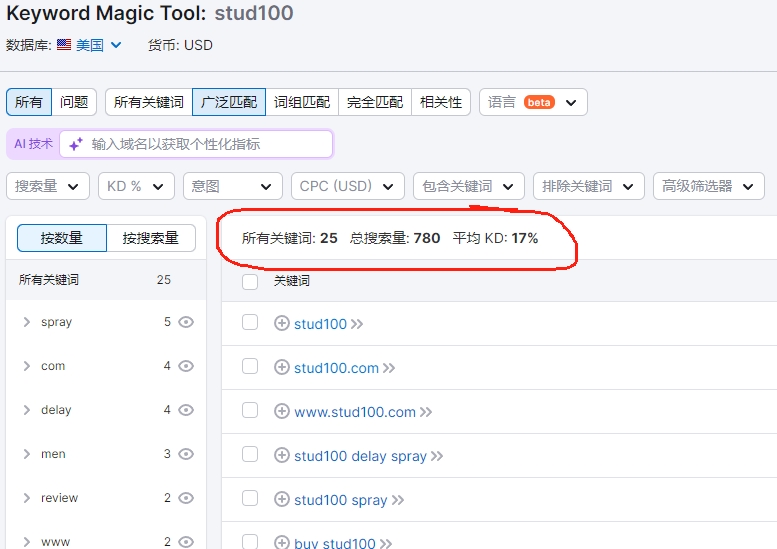Viewport: 777px width, 549px height.
Task: Open double-arrow next to stud100 keyword
Action: click(x=357, y=324)
